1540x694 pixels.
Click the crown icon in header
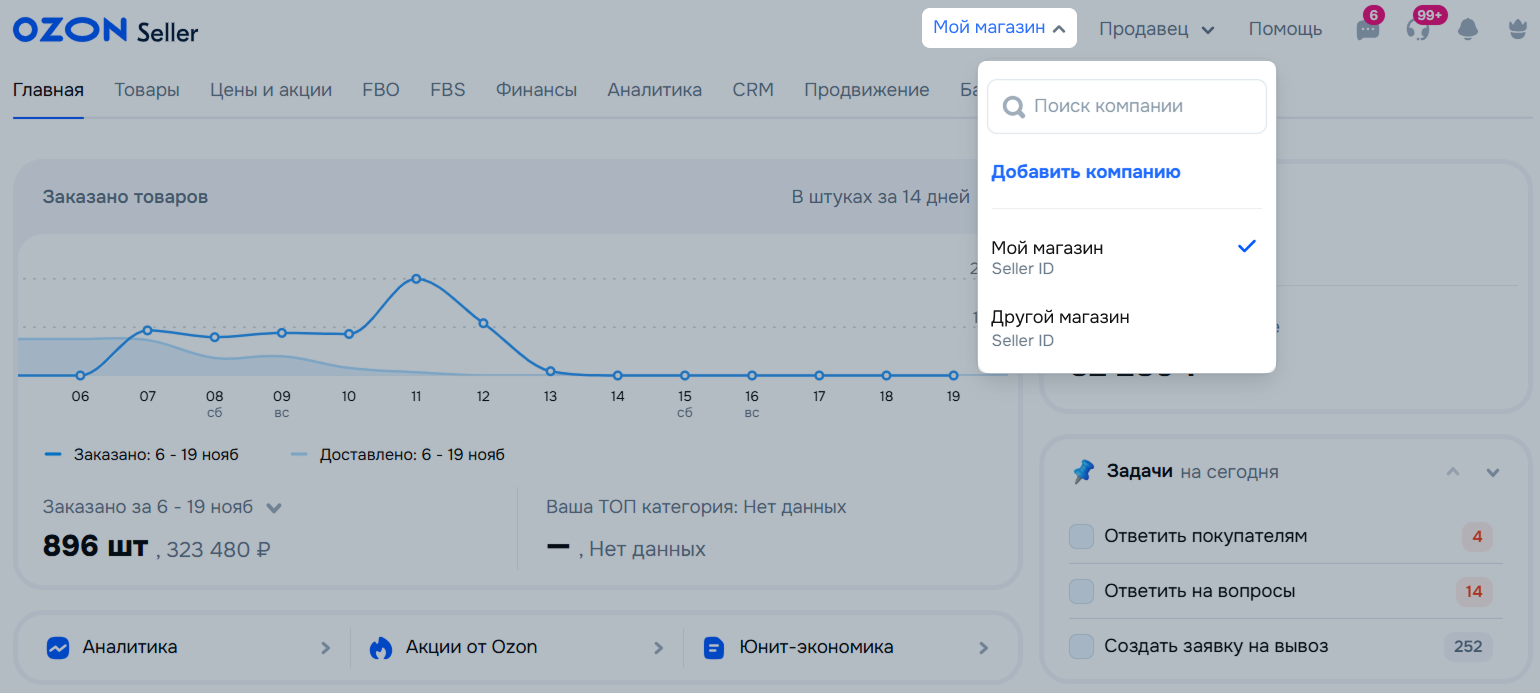tap(1518, 30)
